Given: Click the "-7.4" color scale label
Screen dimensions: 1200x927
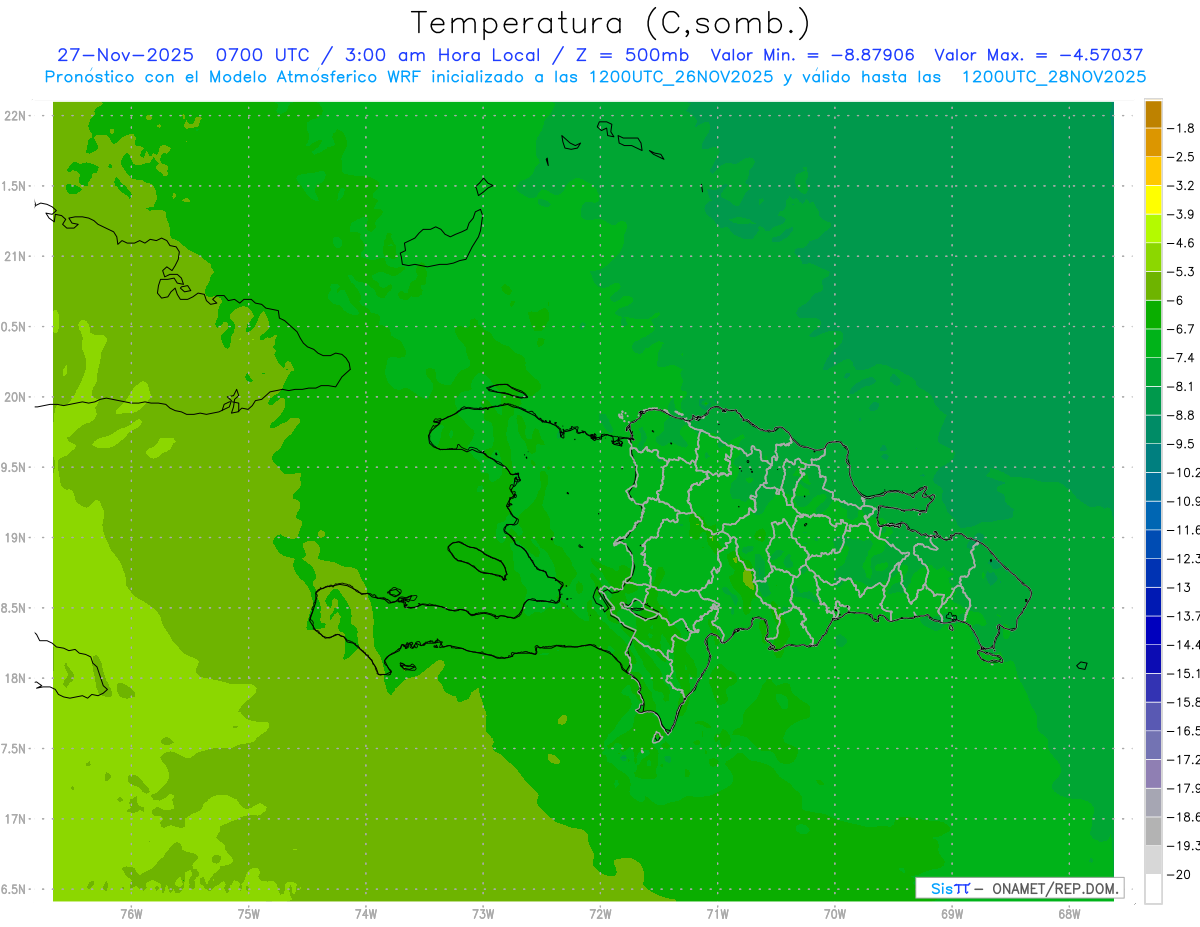Looking at the screenshot, I should [1181, 357].
